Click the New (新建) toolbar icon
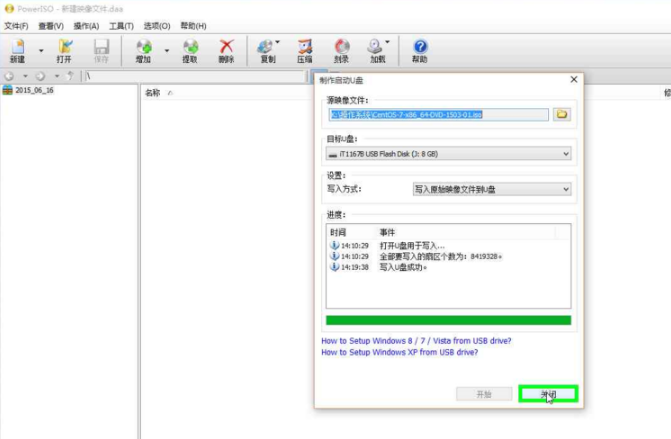 point(17,49)
